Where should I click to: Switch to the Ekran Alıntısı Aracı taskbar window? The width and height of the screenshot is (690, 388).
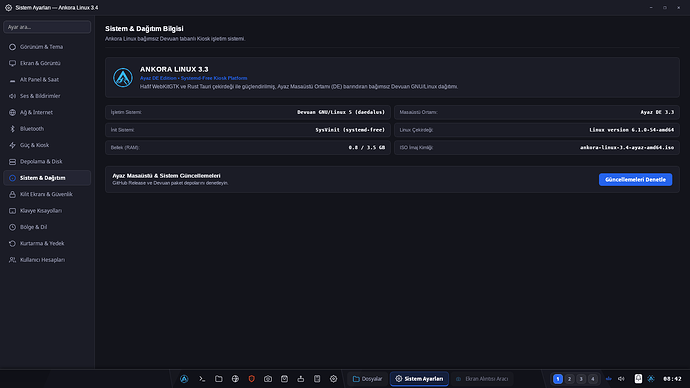[x=482, y=379]
